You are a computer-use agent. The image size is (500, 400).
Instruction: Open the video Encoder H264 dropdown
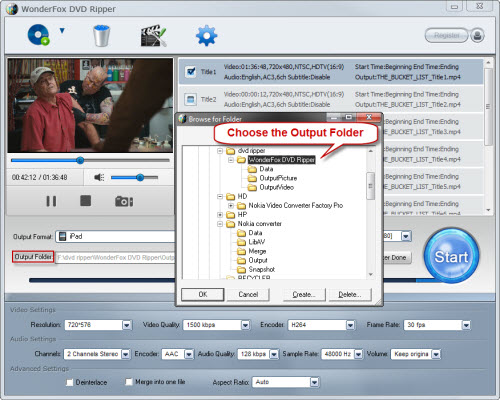click(x=350, y=325)
